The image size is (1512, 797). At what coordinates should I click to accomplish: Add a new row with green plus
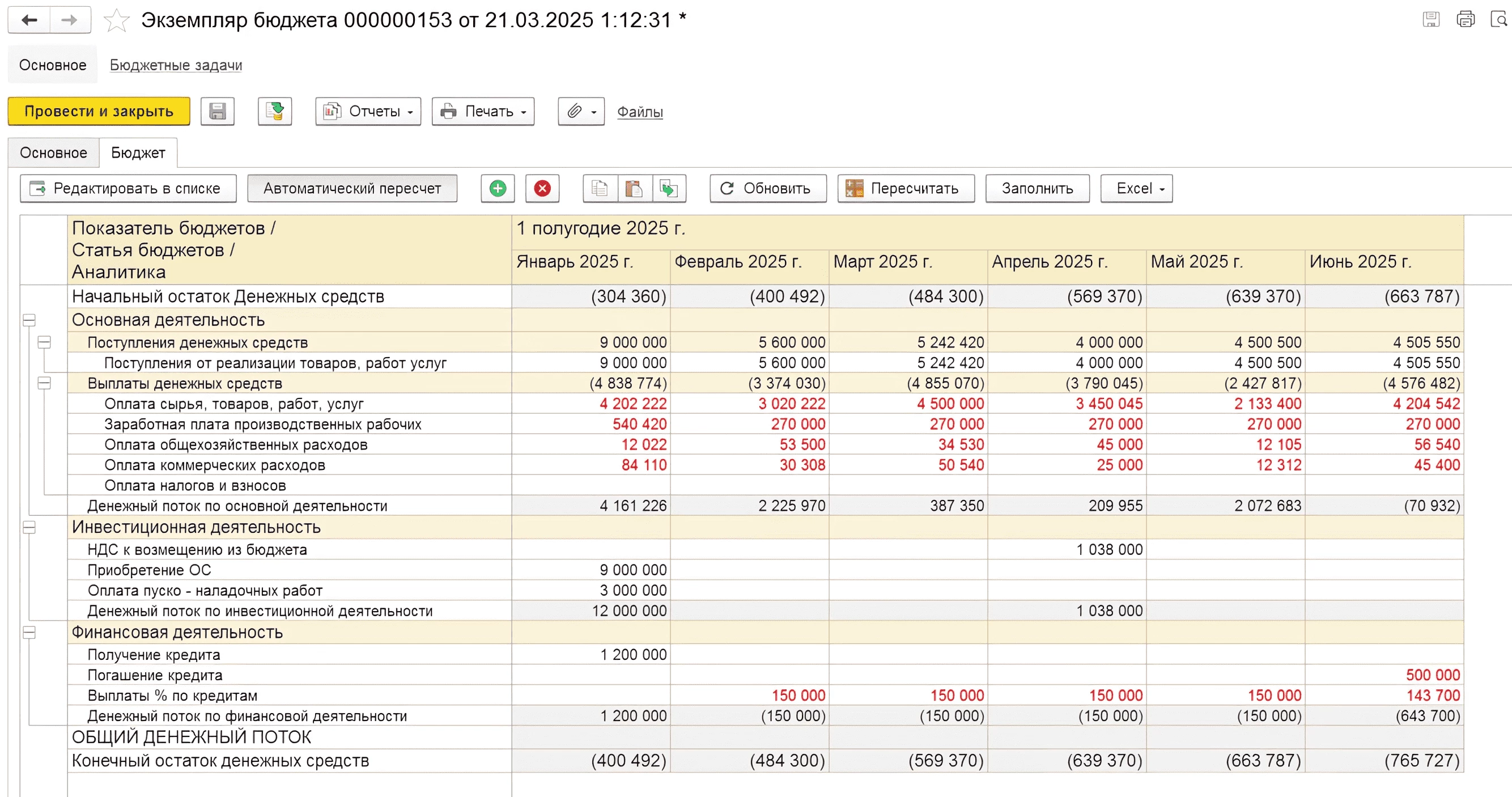(x=497, y=188)
